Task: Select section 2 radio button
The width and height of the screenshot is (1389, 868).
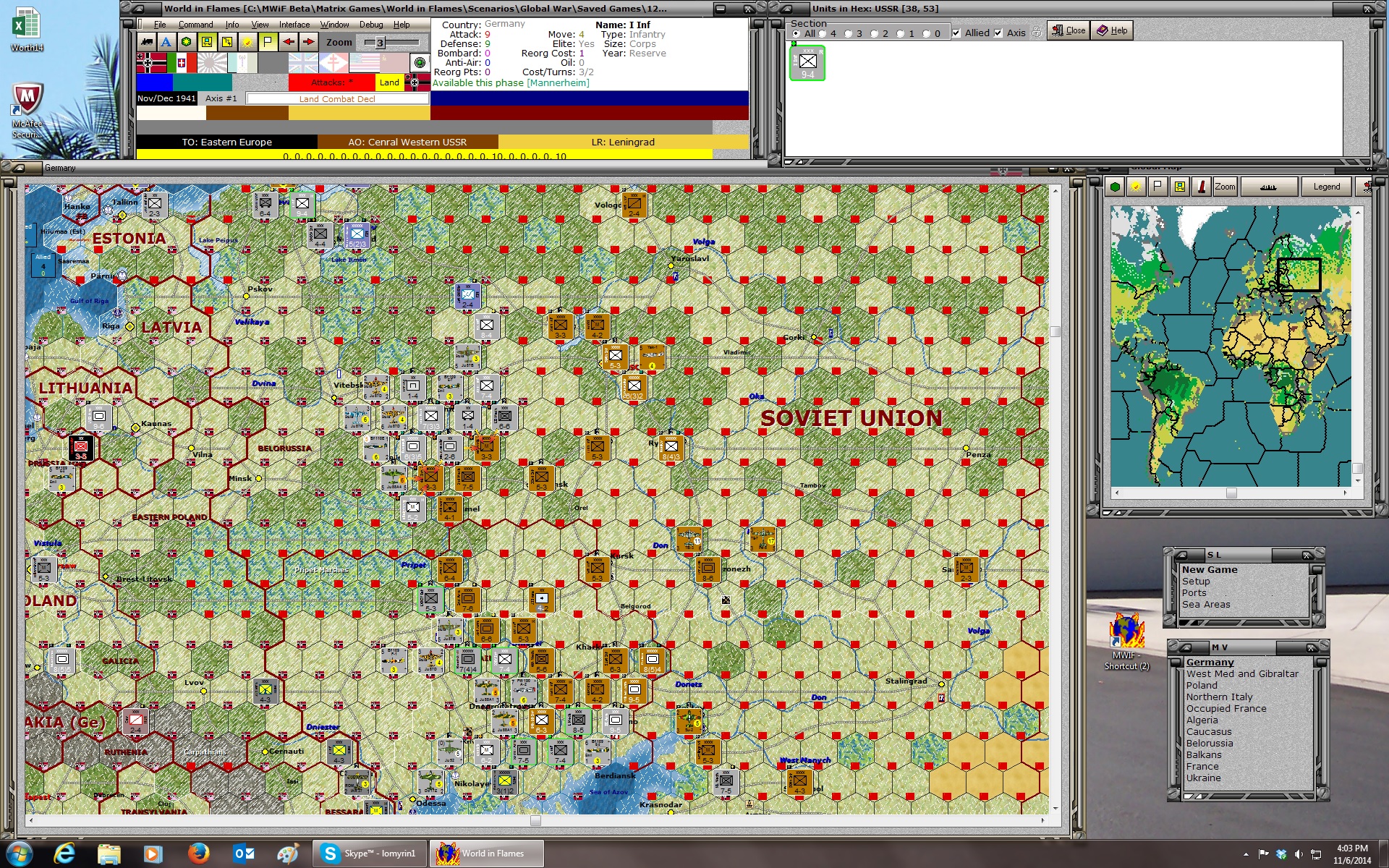Action: [x=875, y=33]
